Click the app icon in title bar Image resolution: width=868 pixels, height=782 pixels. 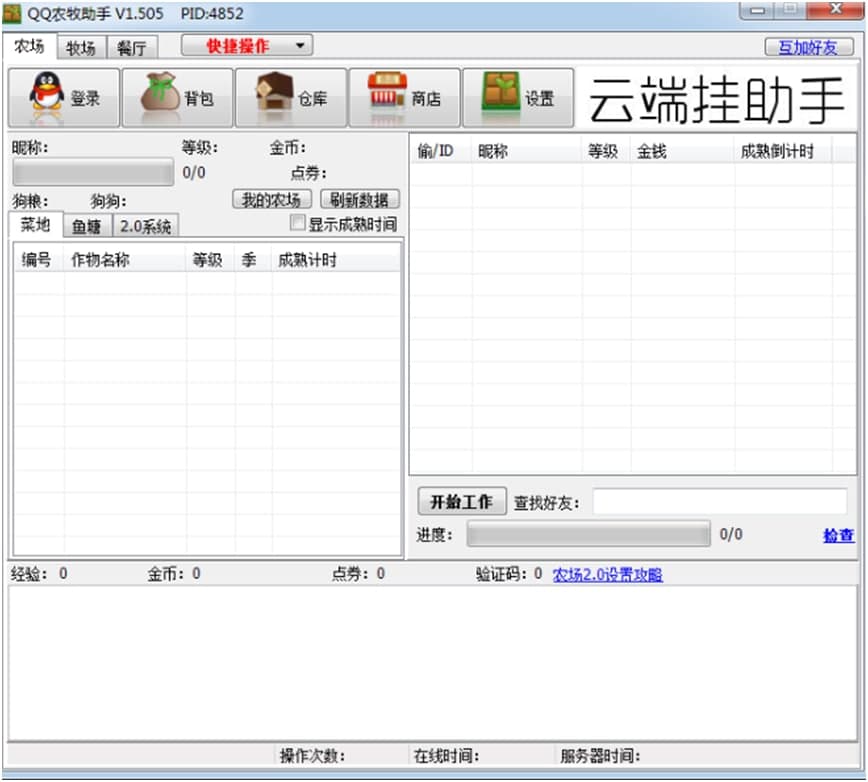(x=12, y=14)
